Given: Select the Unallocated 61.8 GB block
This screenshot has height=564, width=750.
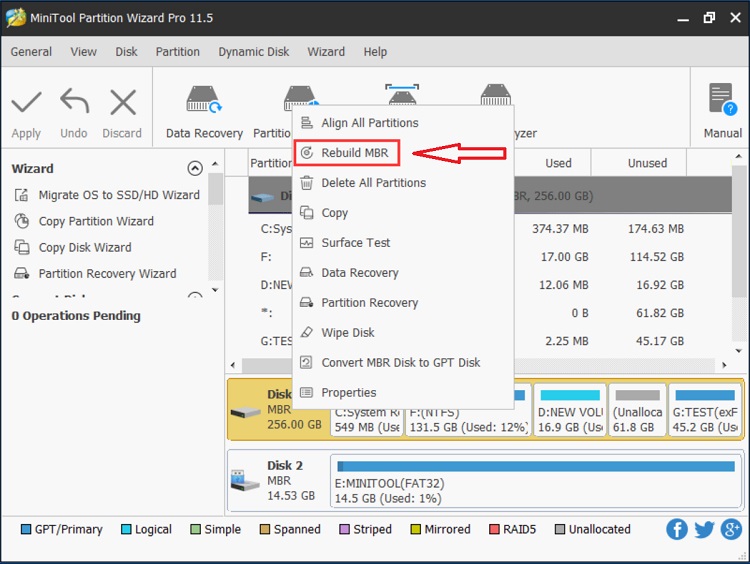Looking at the screenshot, I should (638, 410).
